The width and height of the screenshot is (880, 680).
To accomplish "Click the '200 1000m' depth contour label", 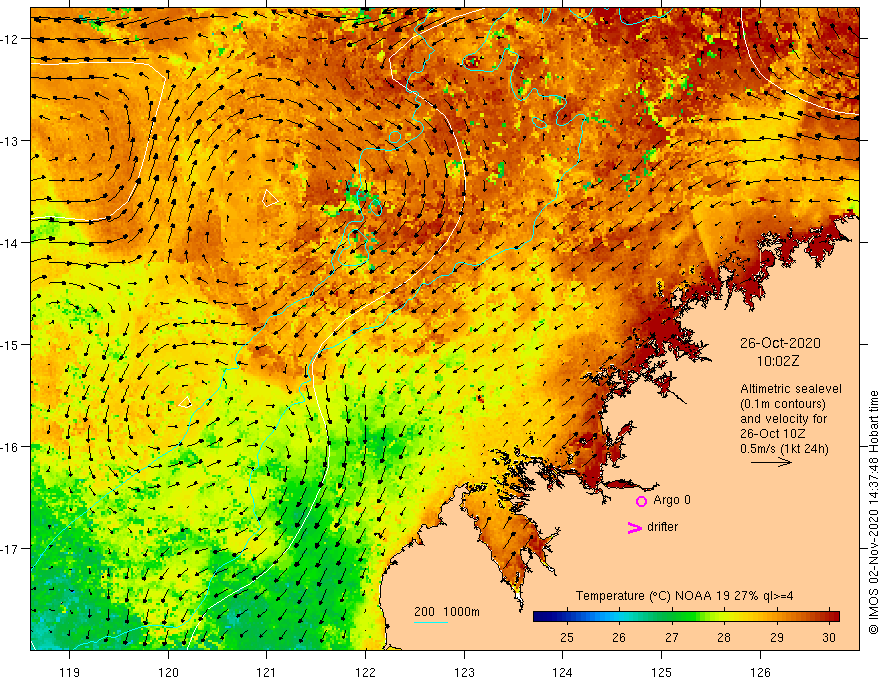I will click(x=447, y=612).
